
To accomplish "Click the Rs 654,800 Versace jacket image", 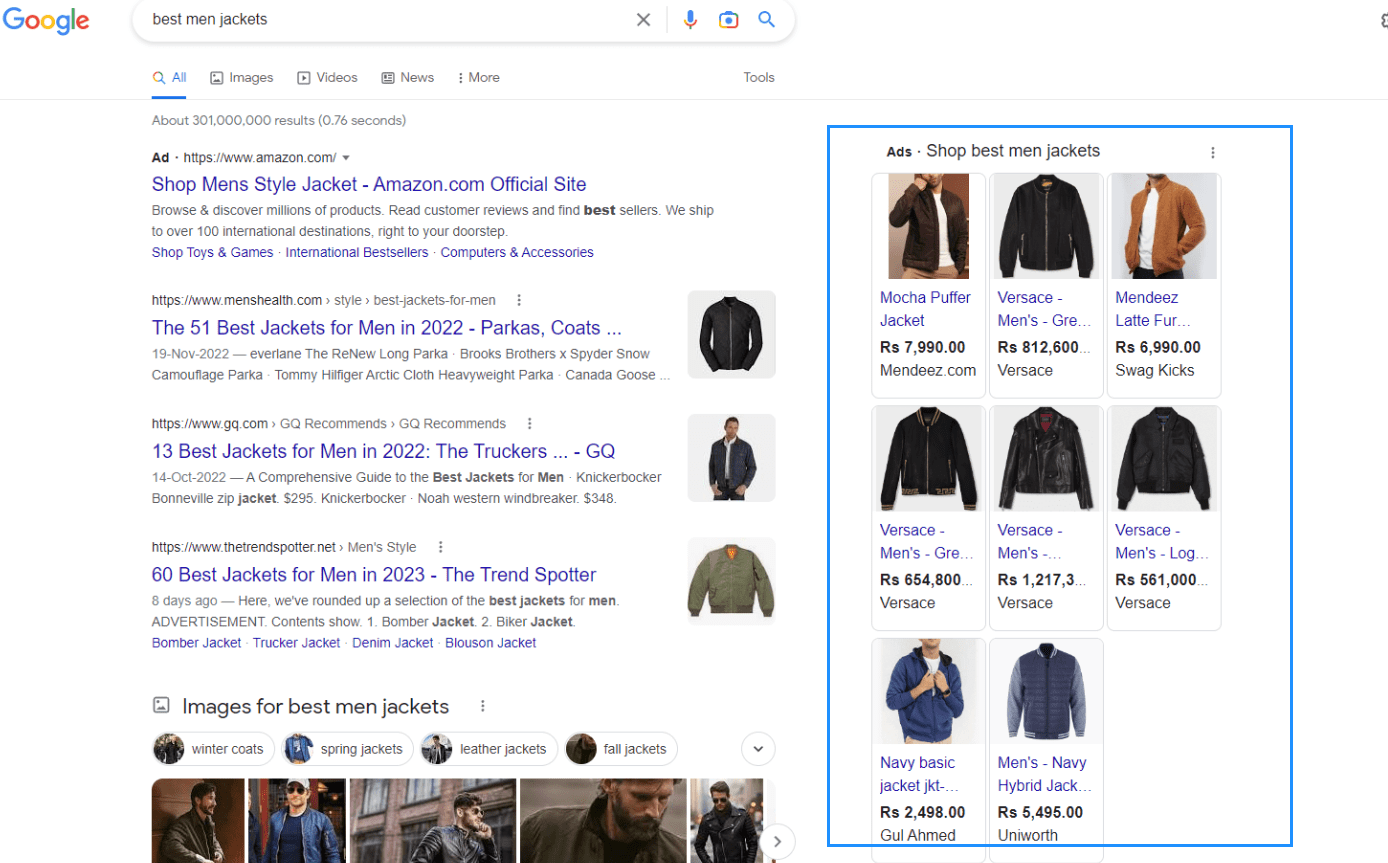I will tap(929, 459).
